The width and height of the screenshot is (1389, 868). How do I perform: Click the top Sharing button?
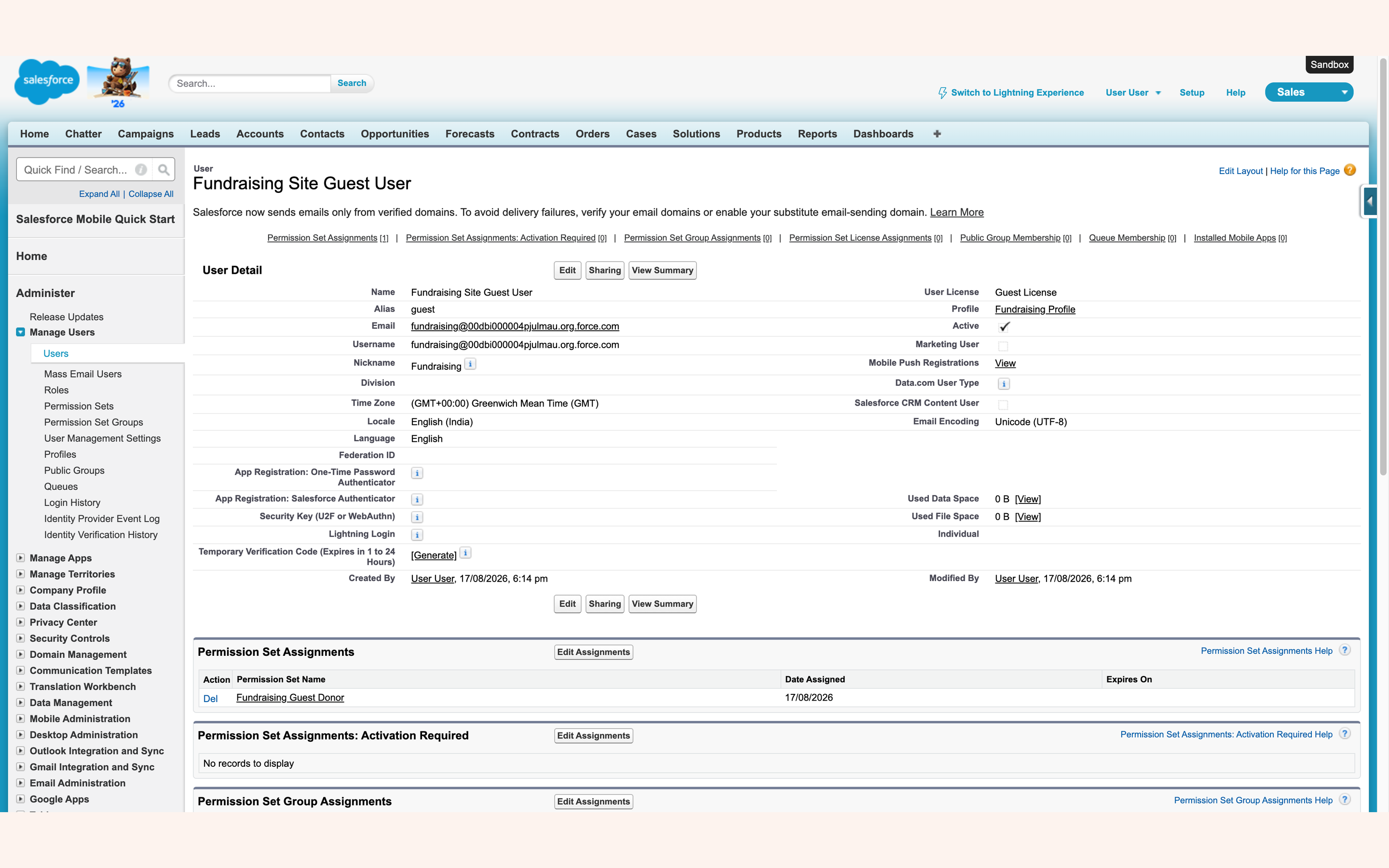coord(604,271)
